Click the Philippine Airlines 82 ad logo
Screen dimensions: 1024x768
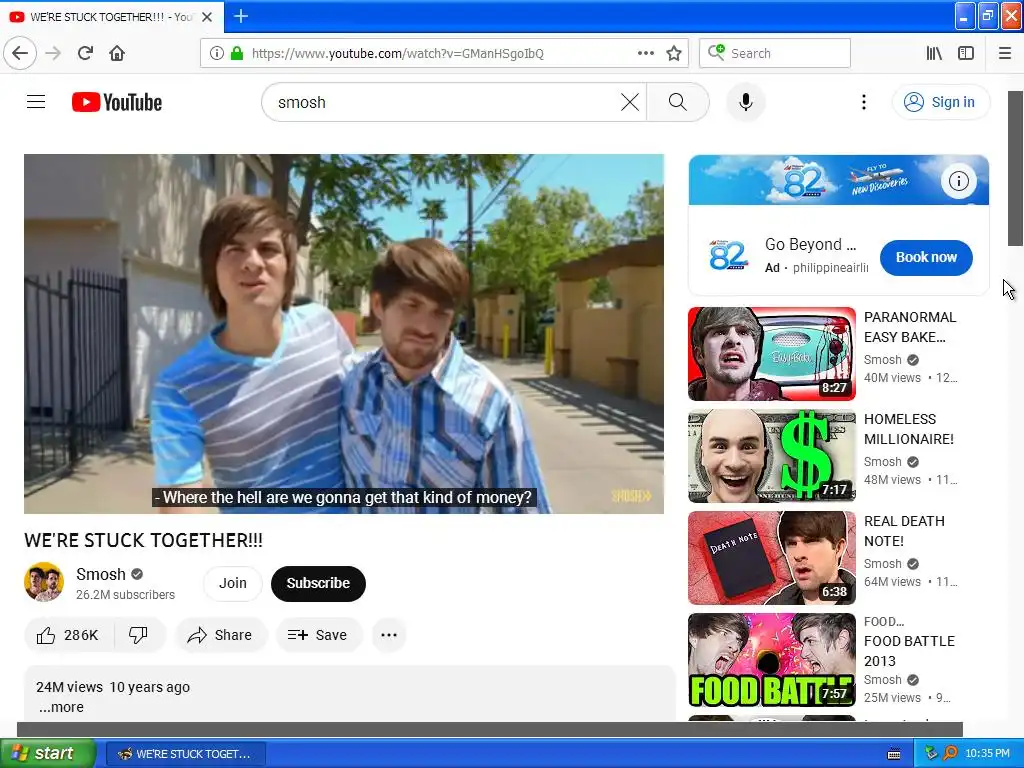click(728, 255)
